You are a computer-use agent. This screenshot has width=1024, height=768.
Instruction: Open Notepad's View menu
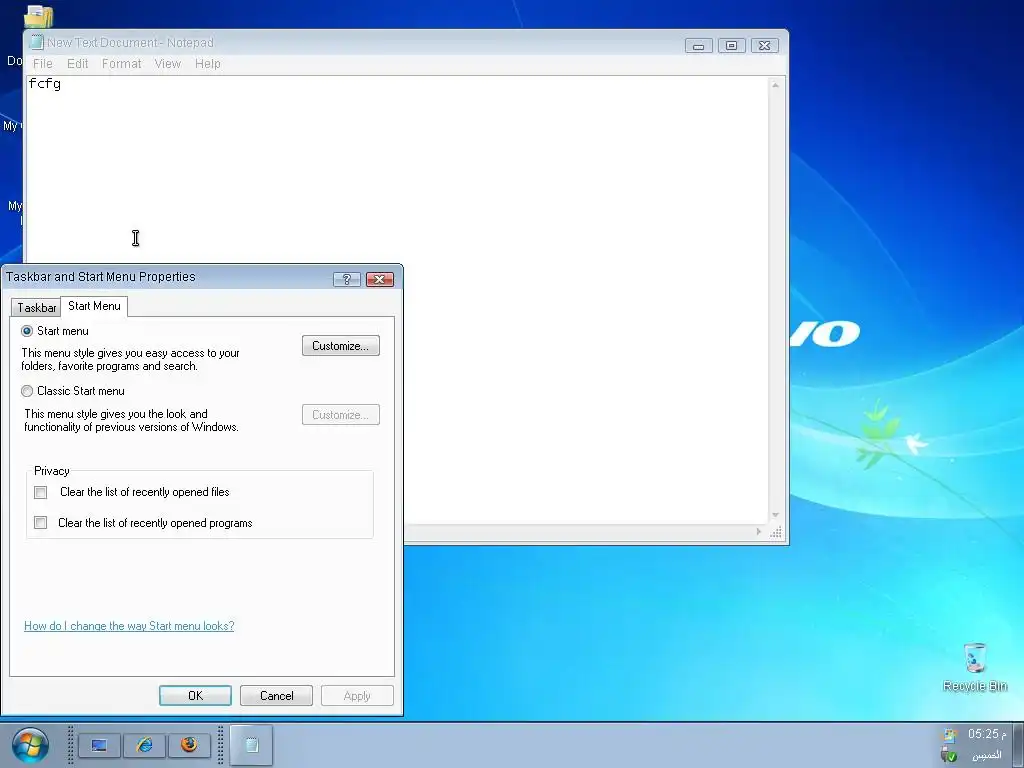(167, 63)
